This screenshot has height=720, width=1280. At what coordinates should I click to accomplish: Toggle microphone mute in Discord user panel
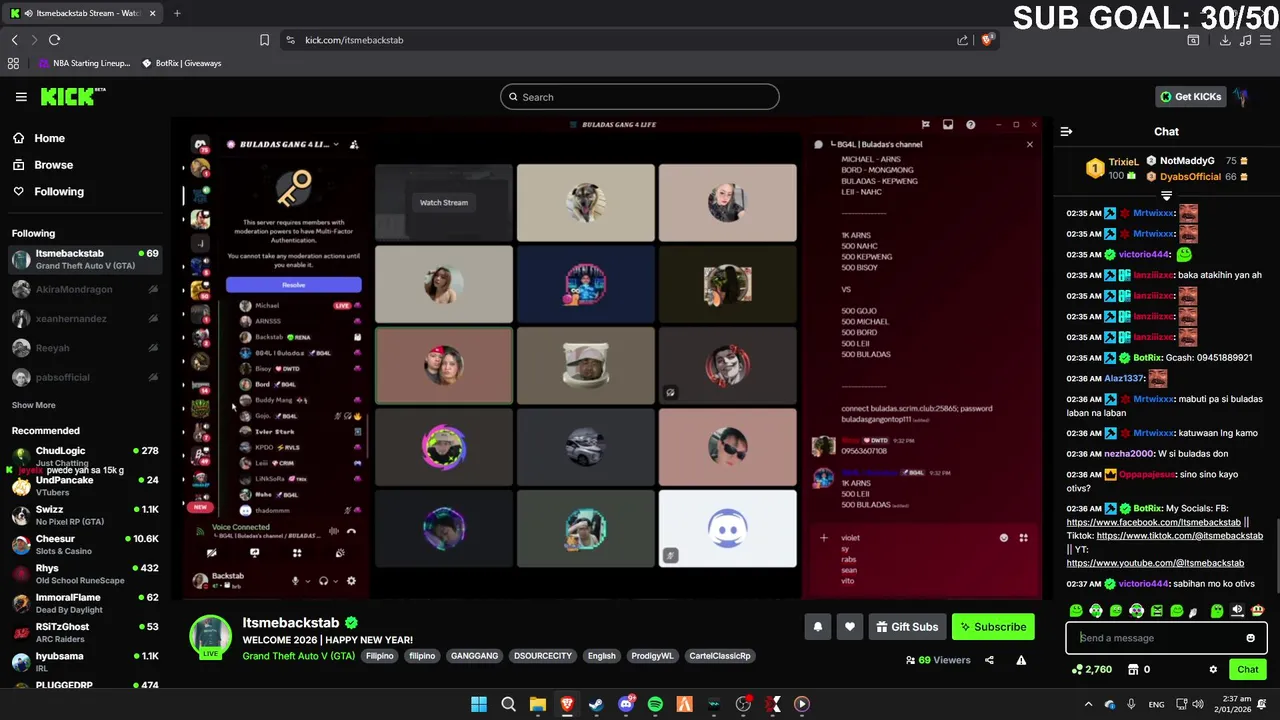coord(295,581)
